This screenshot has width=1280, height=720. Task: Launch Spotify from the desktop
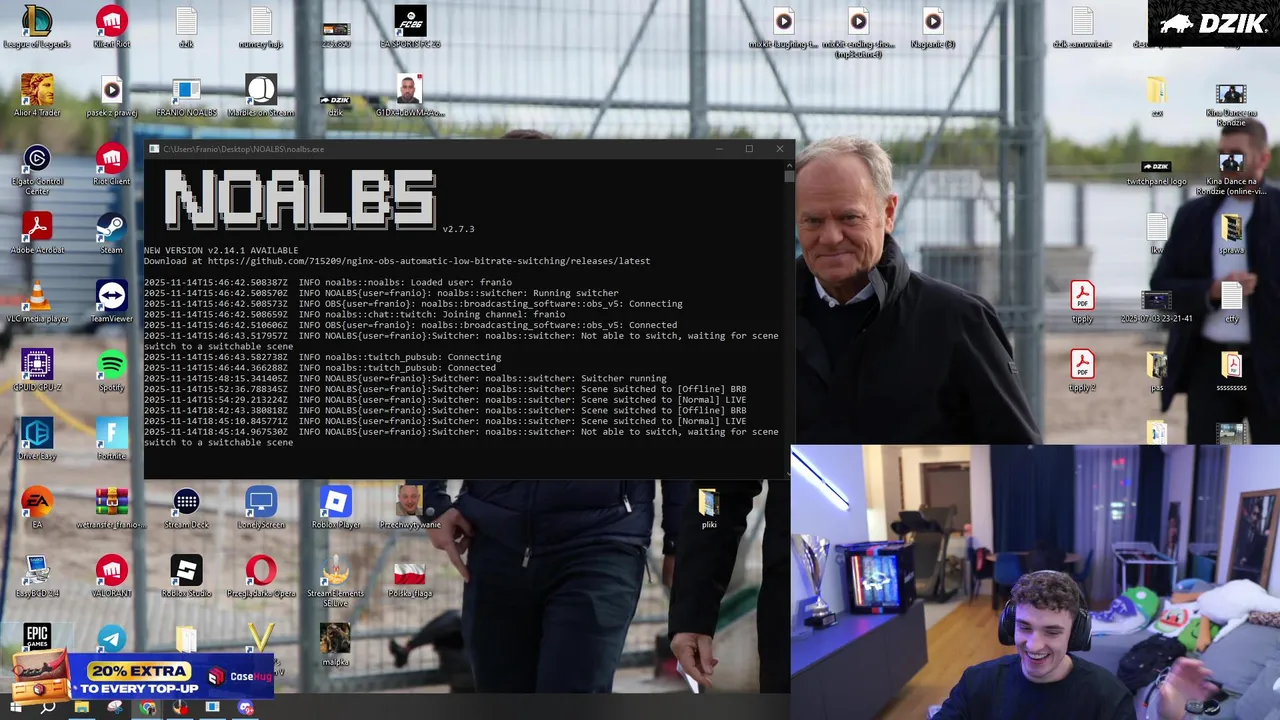pos(112,370)
